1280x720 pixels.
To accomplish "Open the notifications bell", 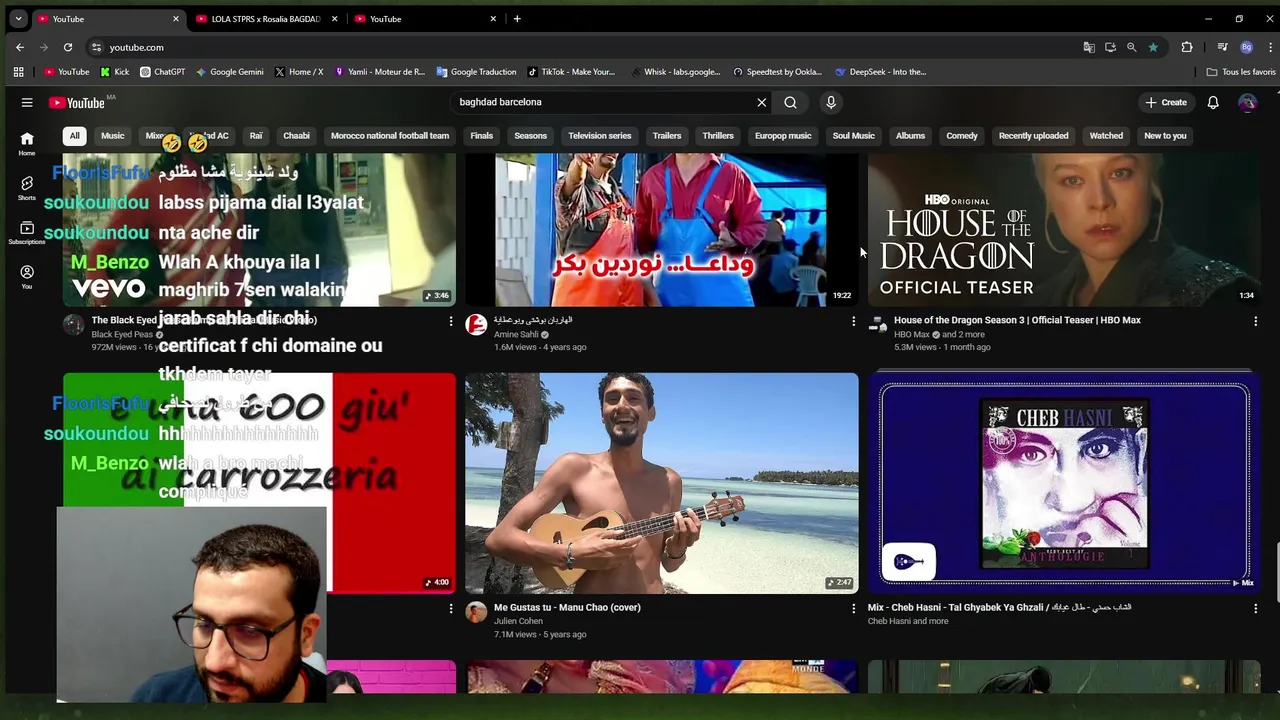I will coord(1213,102).
